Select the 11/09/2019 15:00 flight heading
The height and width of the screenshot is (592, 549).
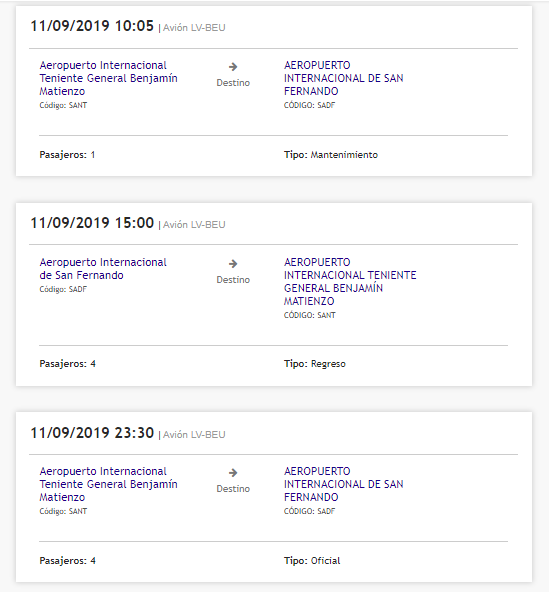(92, 223)
